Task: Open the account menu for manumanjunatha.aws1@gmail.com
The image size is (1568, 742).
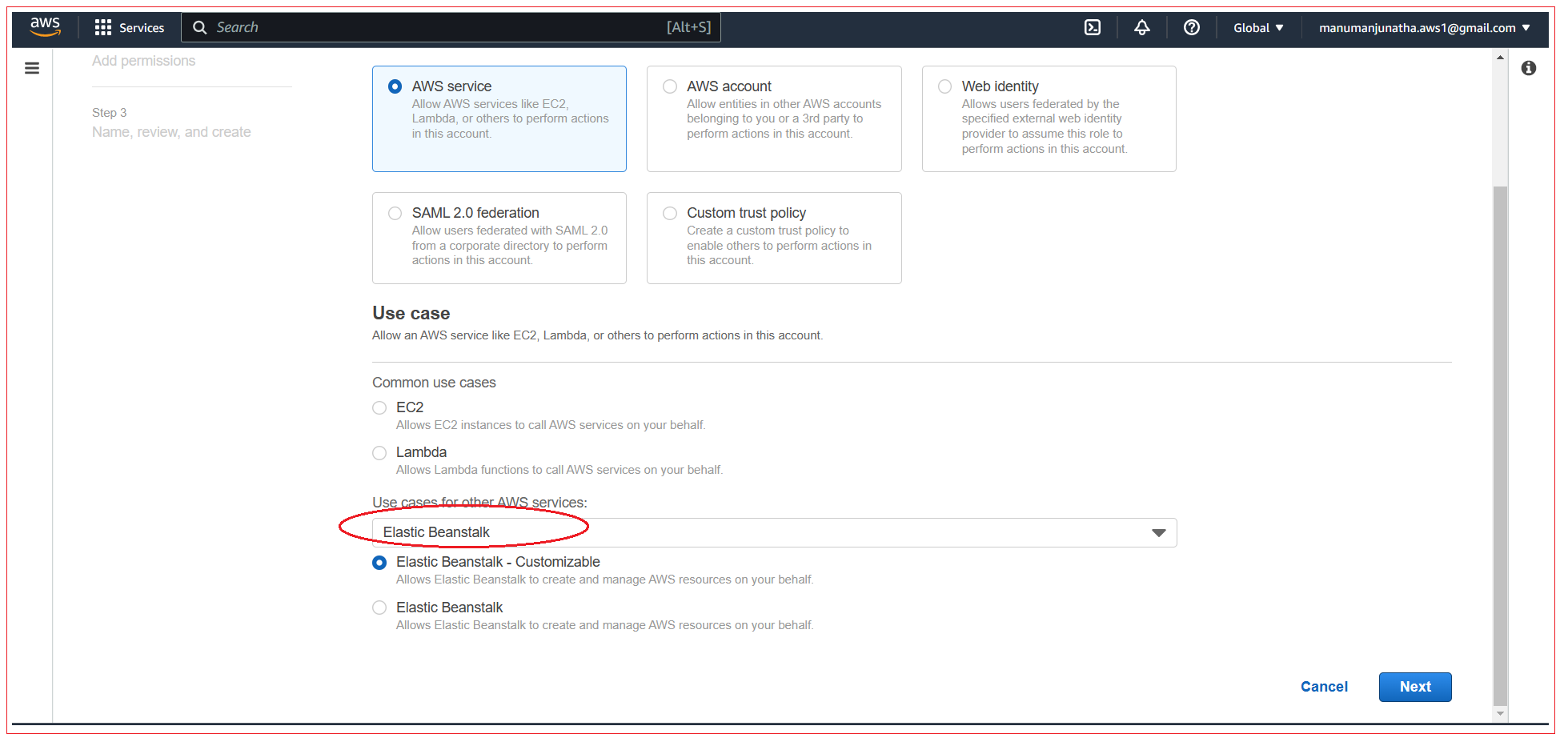Action: click(x=1425, y=27)
